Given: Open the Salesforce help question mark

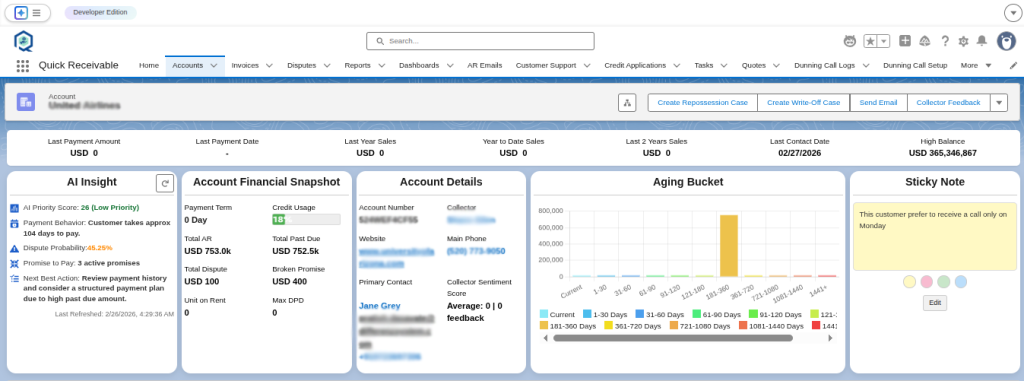Looking at the screenshot, I should coord(944,41).
